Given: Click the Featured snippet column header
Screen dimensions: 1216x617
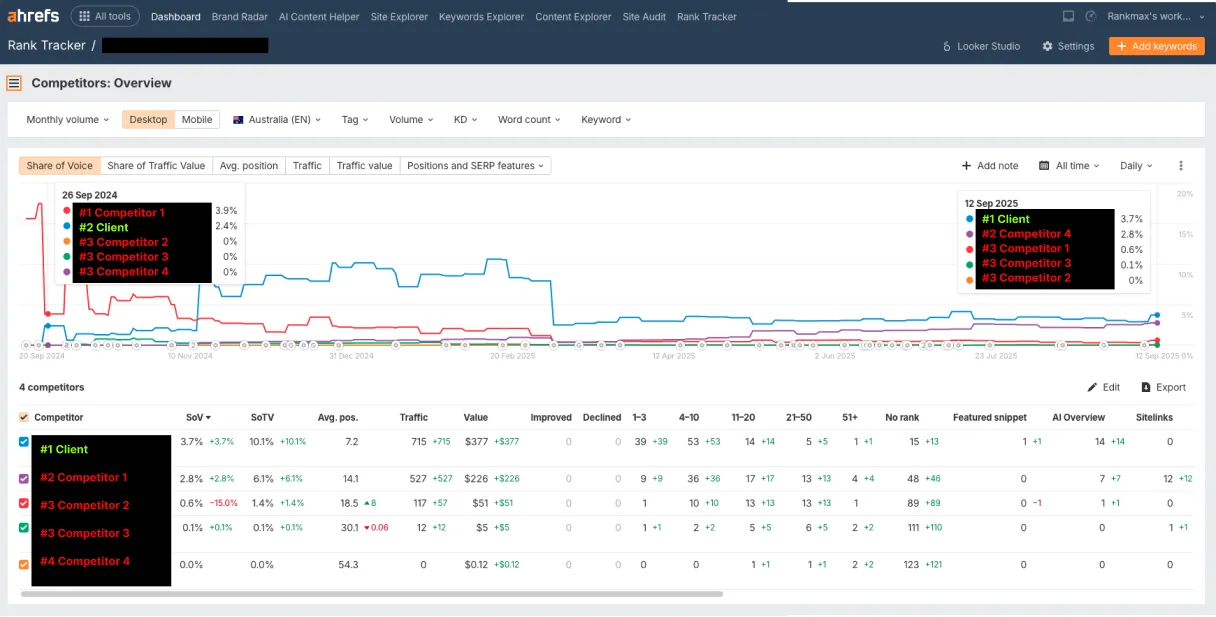Looking at the screenshot, I should click(x=989, y=417).
